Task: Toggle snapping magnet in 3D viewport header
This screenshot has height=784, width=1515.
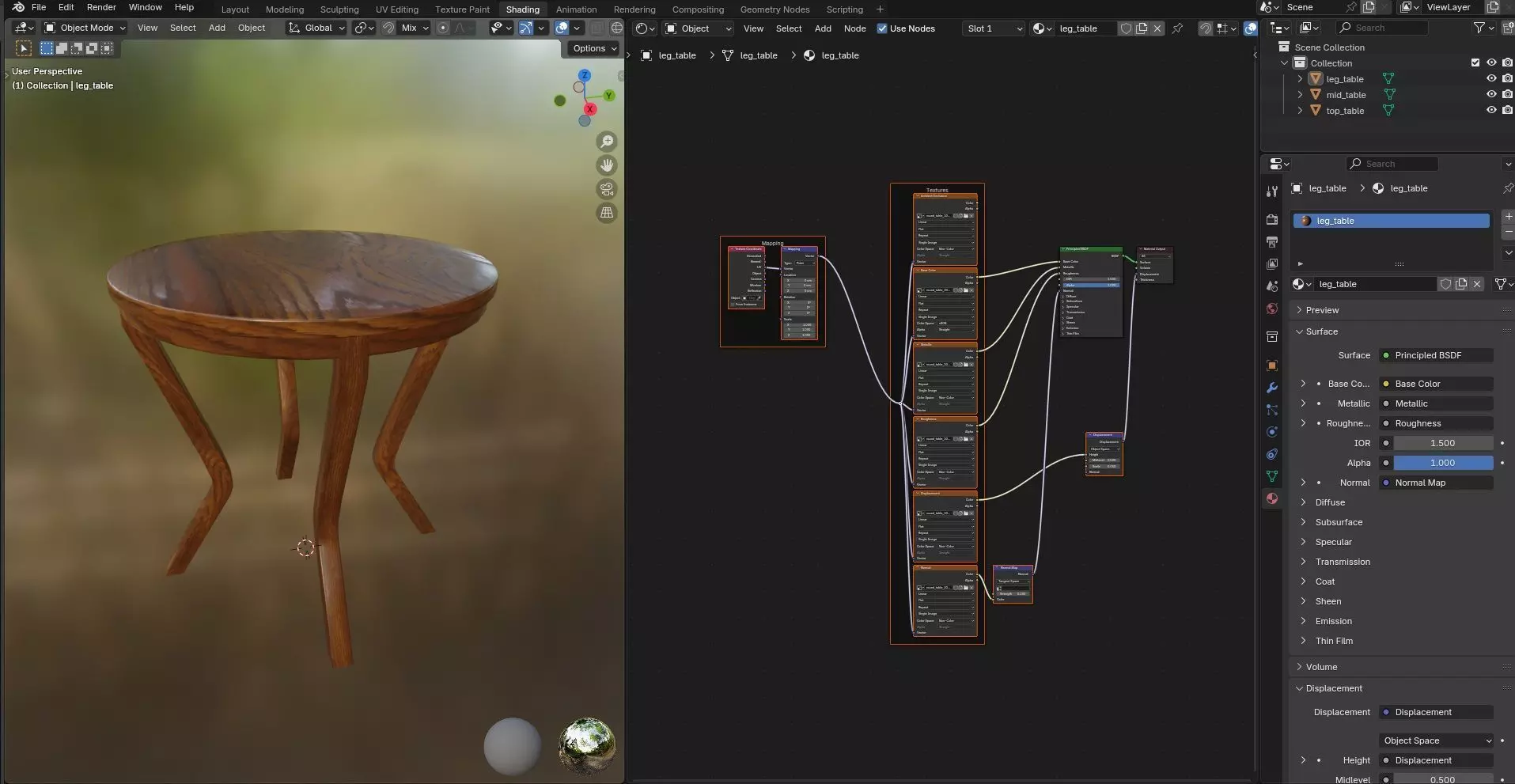Action: [x=388, y=28]
